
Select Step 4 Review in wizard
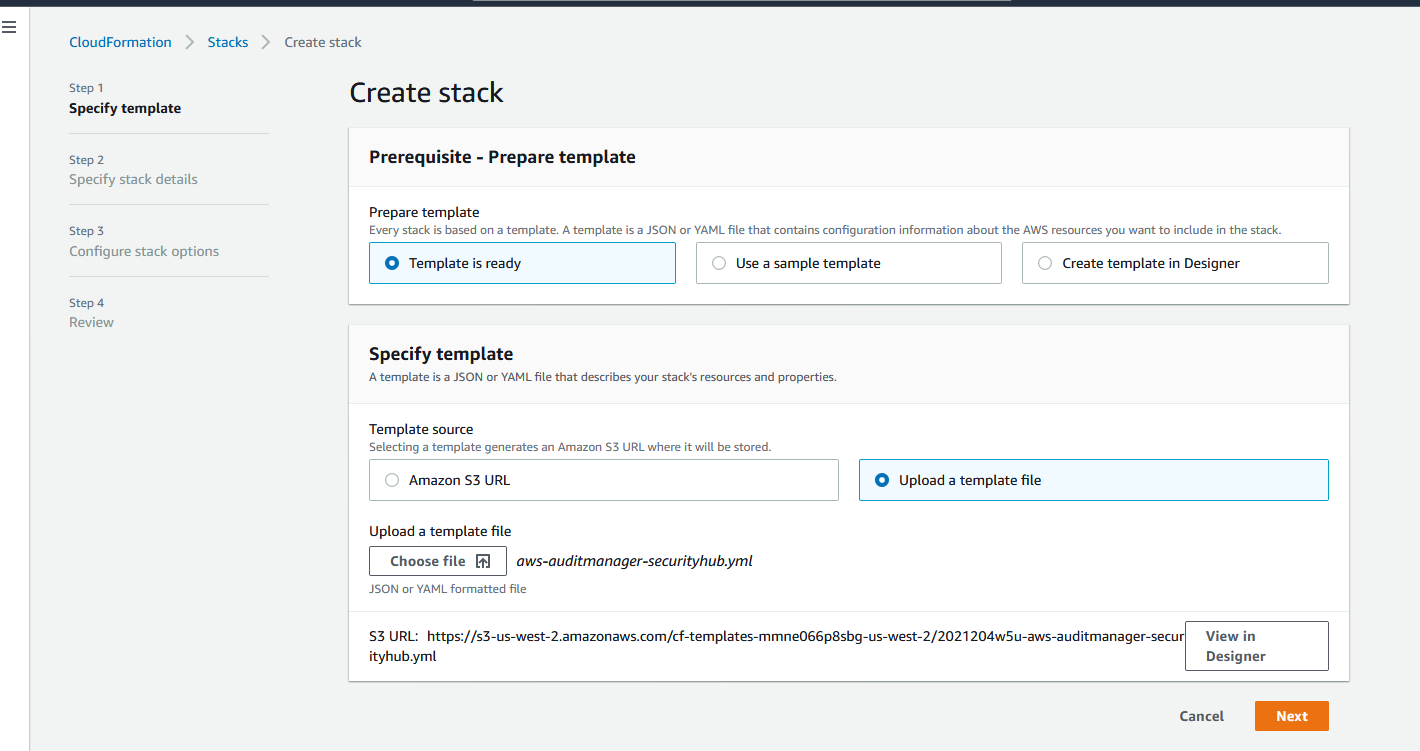click(91, 313)
